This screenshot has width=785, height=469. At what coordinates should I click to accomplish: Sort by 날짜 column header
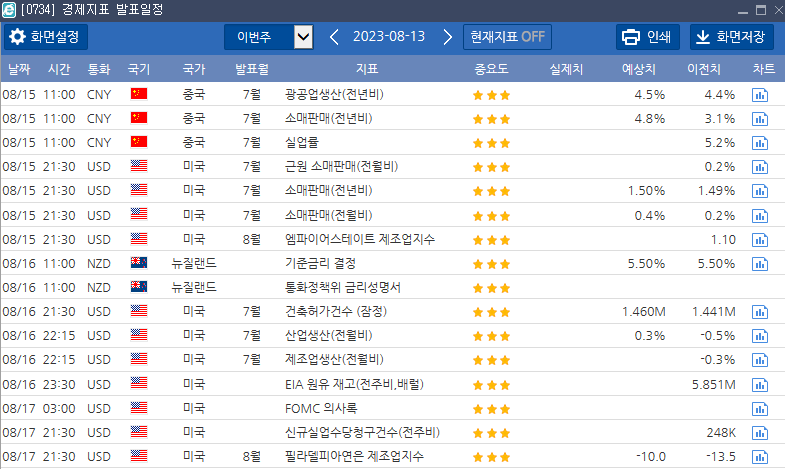pos(19,69)
